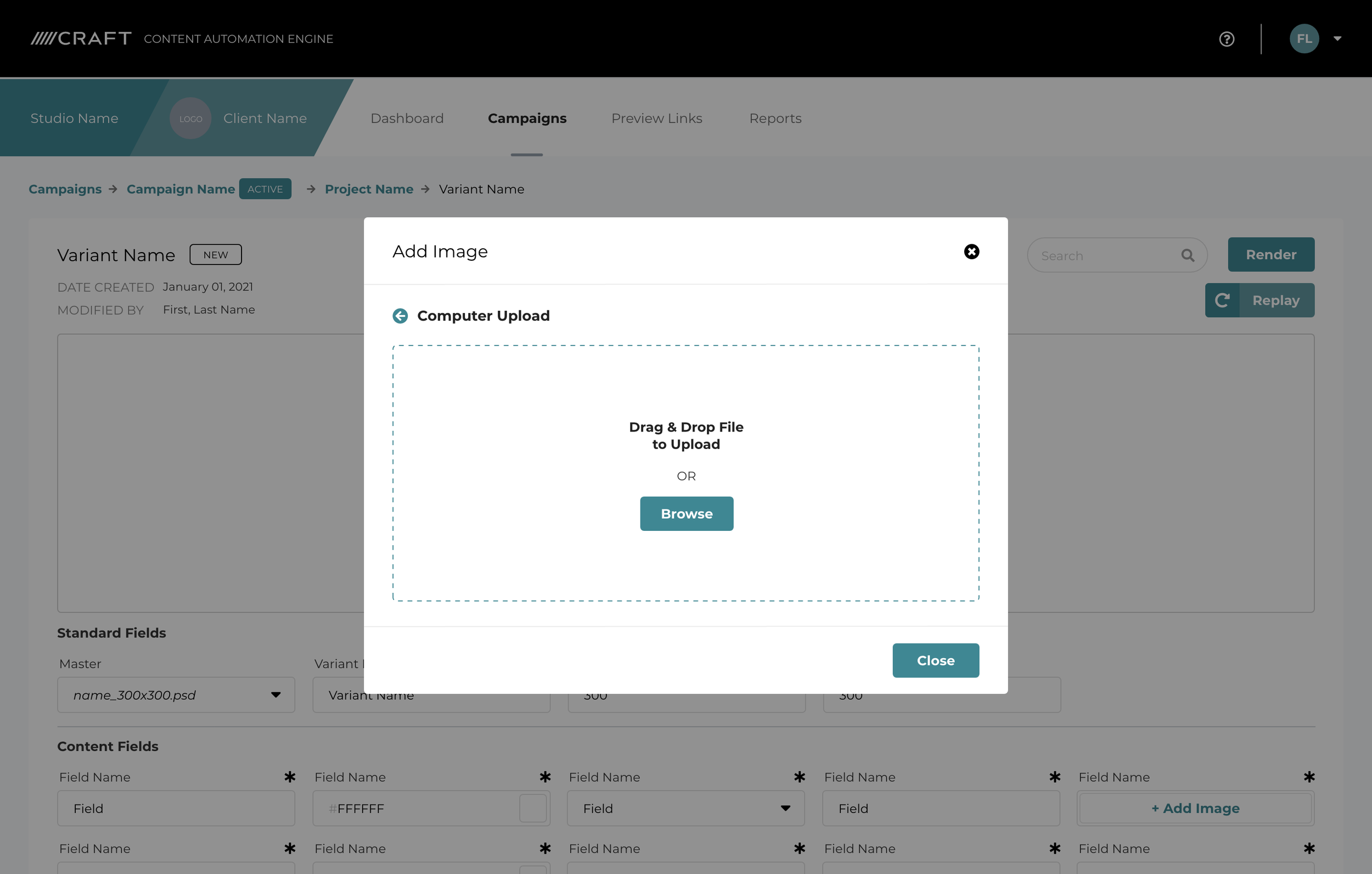This screenshot has height=874, width=1372.
Task: Click the client LOGO circle
Action: 190,119
